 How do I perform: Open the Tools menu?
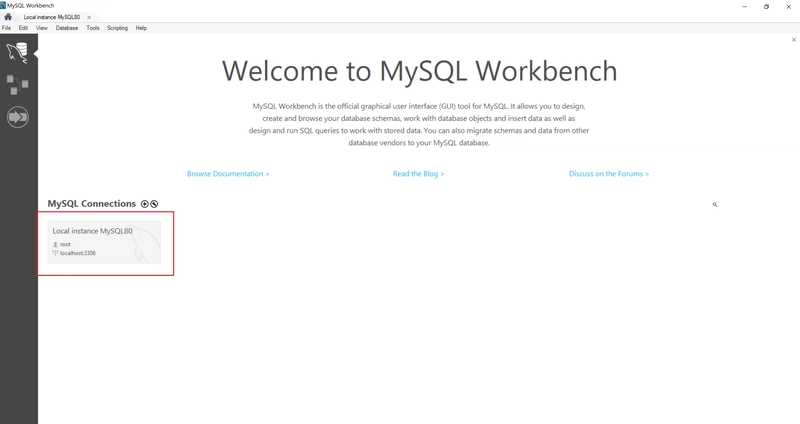93,28
